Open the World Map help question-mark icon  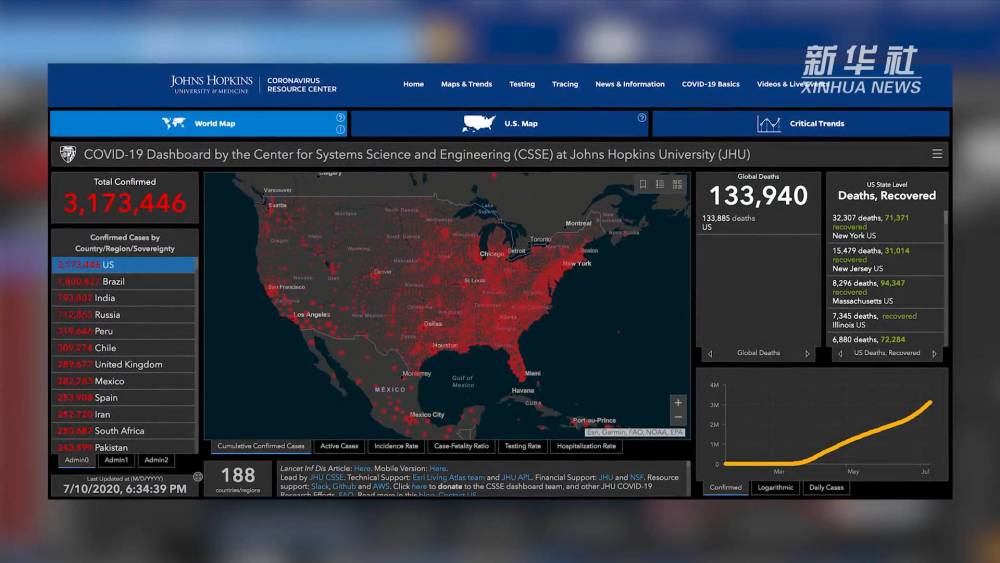[x=340, y=118]
